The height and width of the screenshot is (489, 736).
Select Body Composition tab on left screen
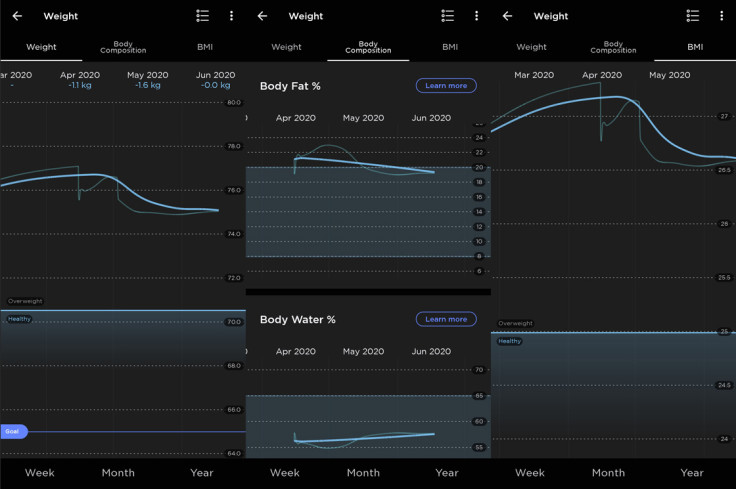pyautogui.click(x=123, y=47)
